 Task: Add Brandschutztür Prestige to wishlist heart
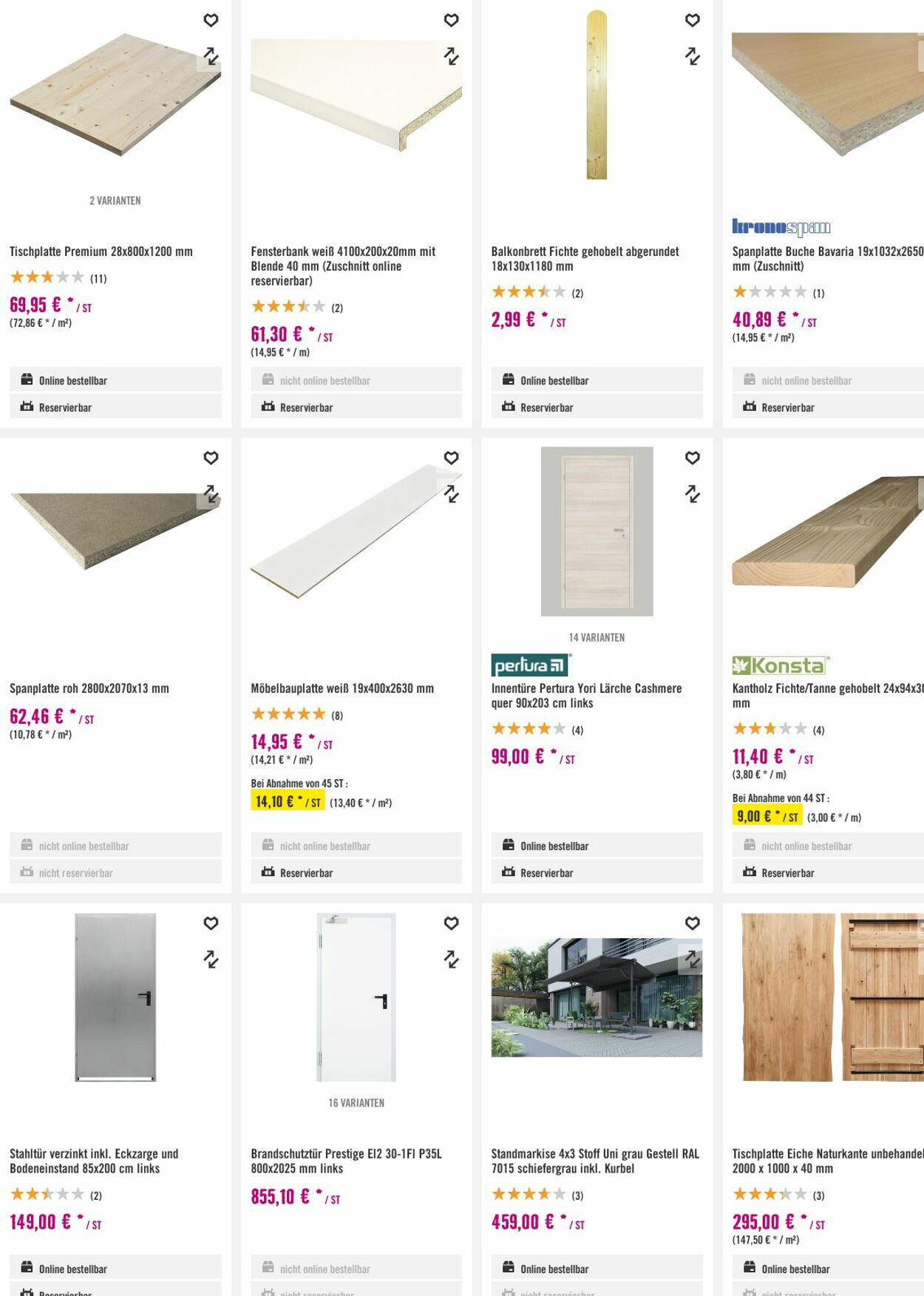click(x=451, y=923)
